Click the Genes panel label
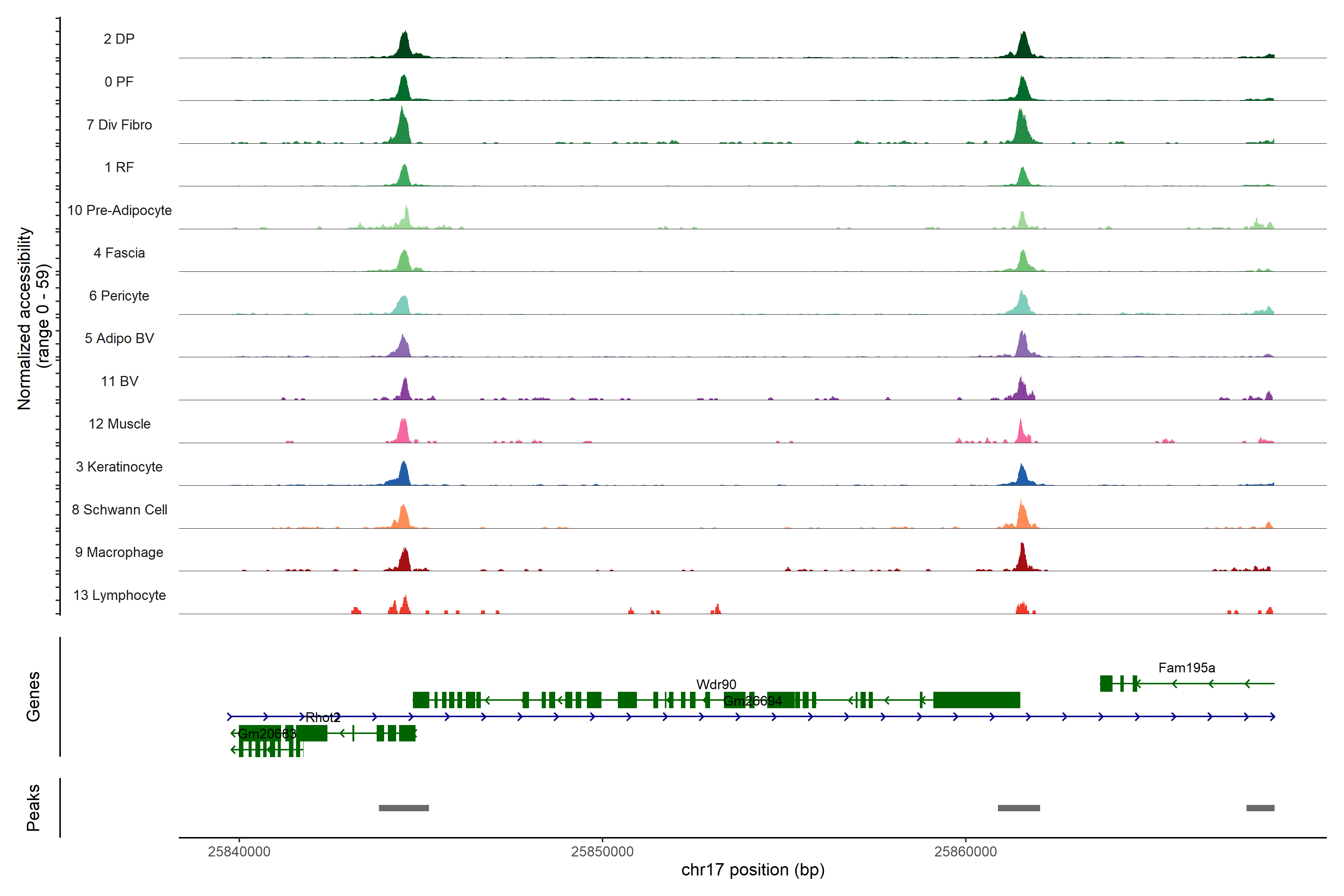Screen dimensions: 1344x896 point(33,697)
